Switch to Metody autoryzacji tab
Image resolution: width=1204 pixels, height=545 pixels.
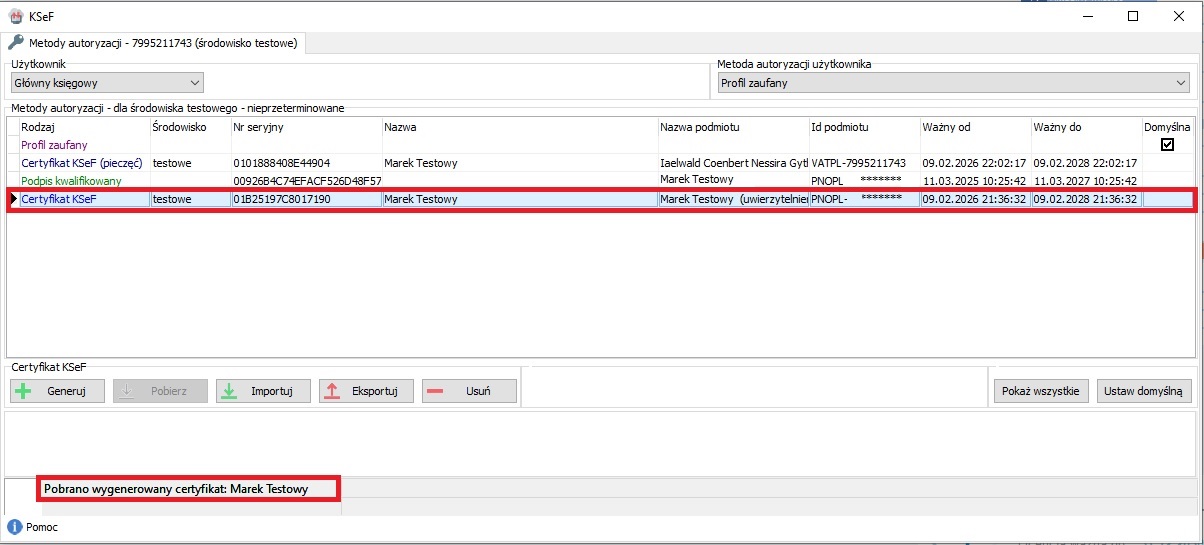point(155,43)
